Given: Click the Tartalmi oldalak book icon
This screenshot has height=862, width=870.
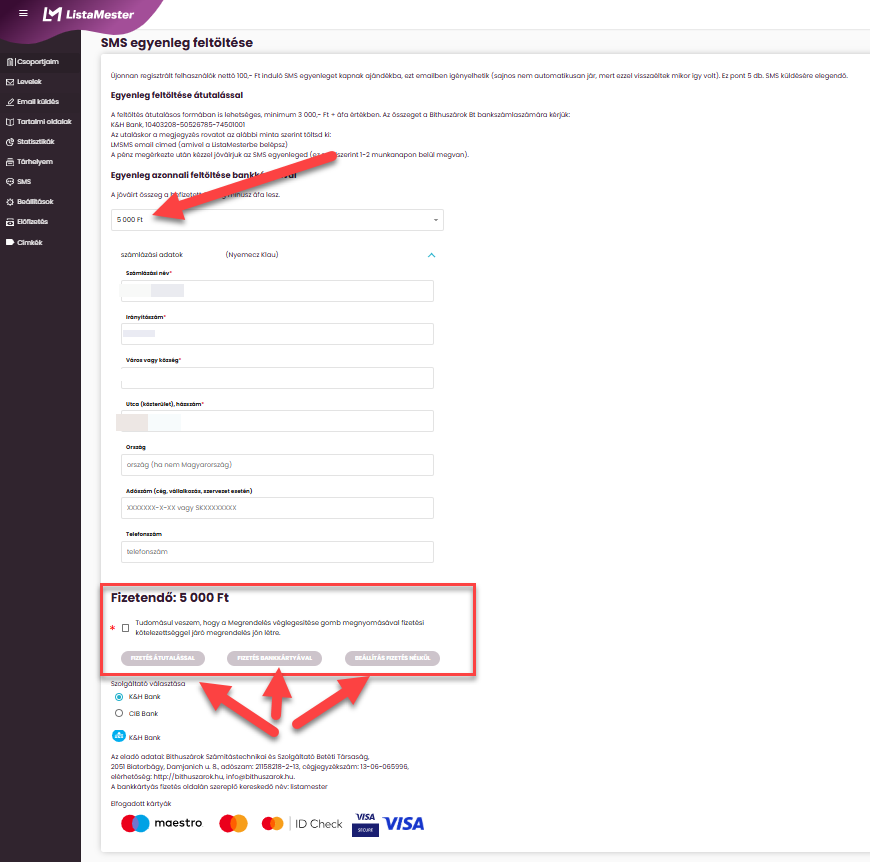Looking at the screenshot, I should tap(10, 121).
